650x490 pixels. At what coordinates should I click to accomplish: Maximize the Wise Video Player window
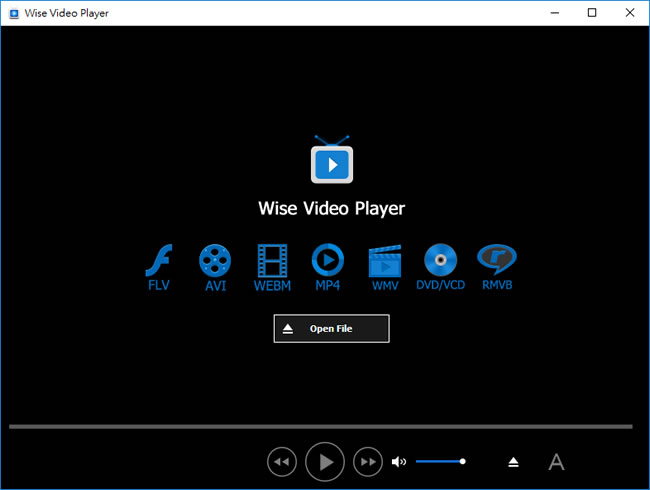(x=592, y=13)
